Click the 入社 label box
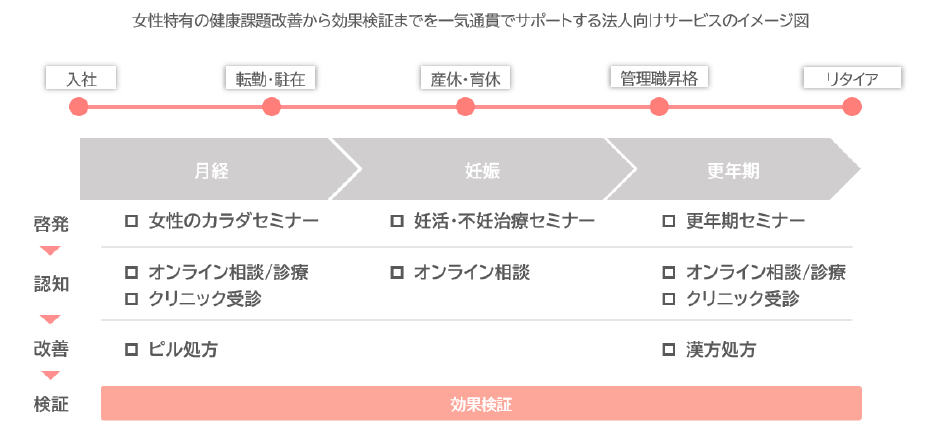 [x=82, y=79]
